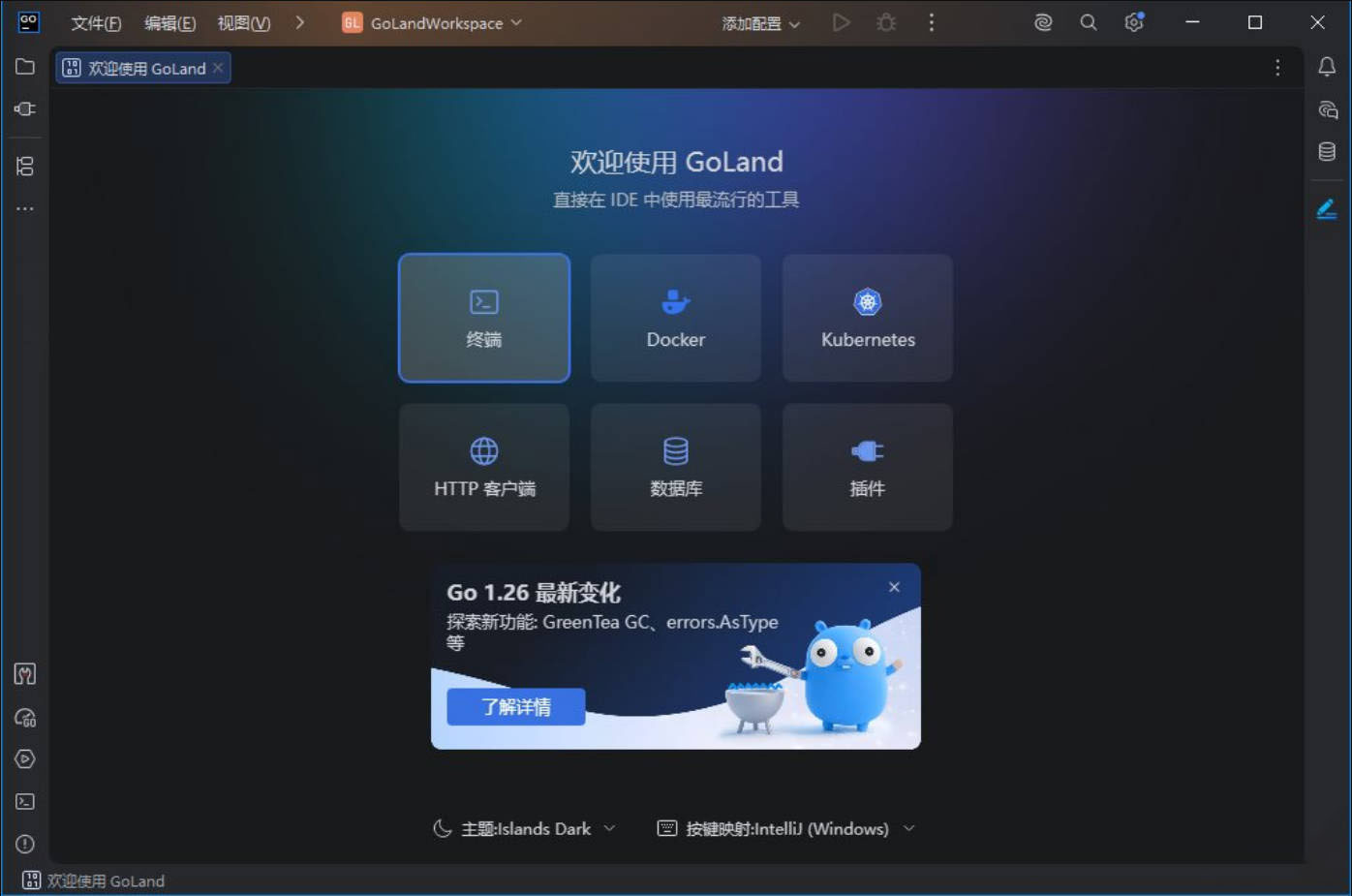Click the Run button in toolbar
1352x896 pixels.
[841, 22]
